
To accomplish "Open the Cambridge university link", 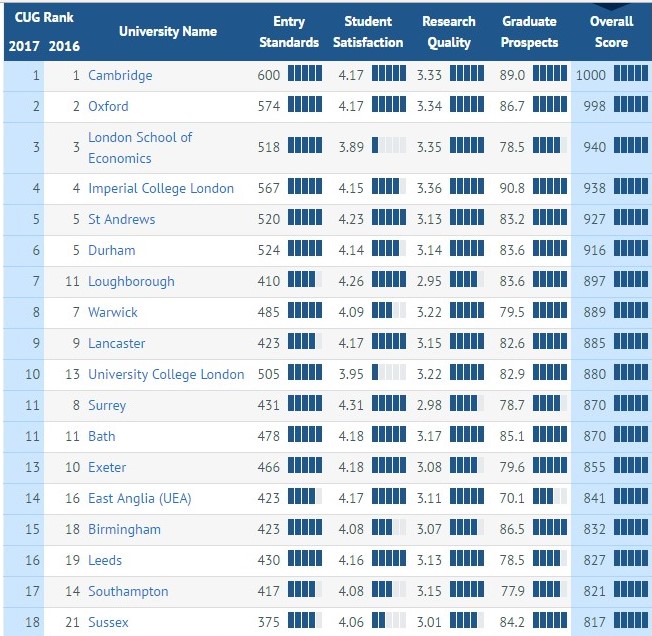I will [x=120, y=75].
